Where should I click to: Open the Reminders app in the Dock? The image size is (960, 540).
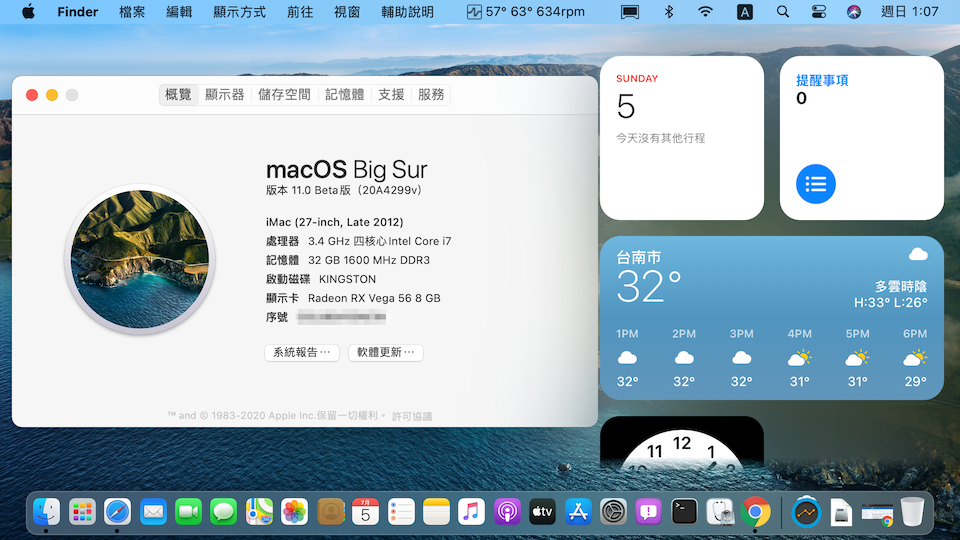pos(401,512)
